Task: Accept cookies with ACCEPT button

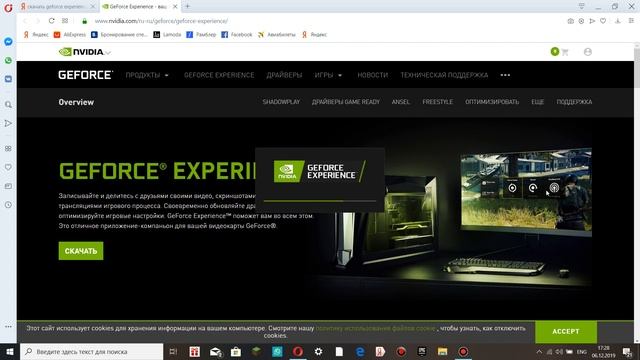Action: tap(566, 331)
